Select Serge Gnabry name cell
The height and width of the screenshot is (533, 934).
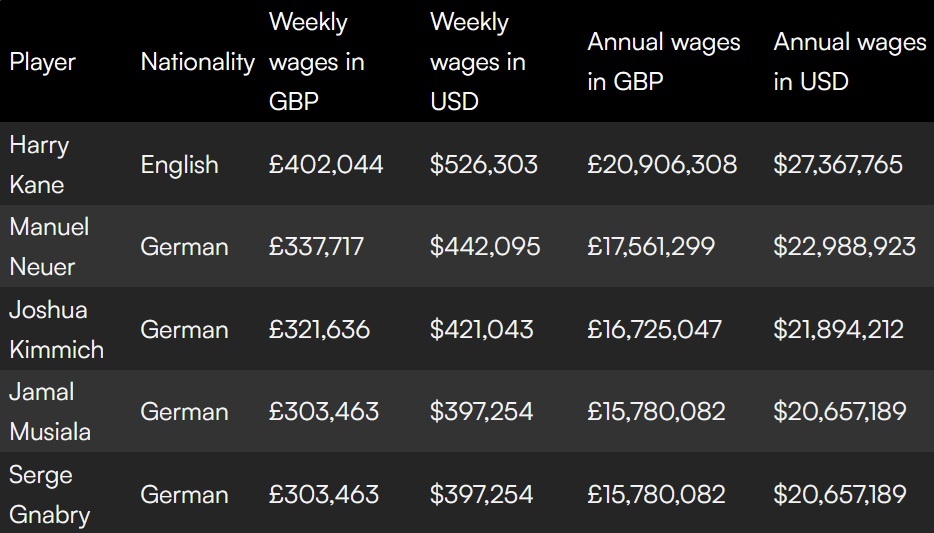click(49, 495)
